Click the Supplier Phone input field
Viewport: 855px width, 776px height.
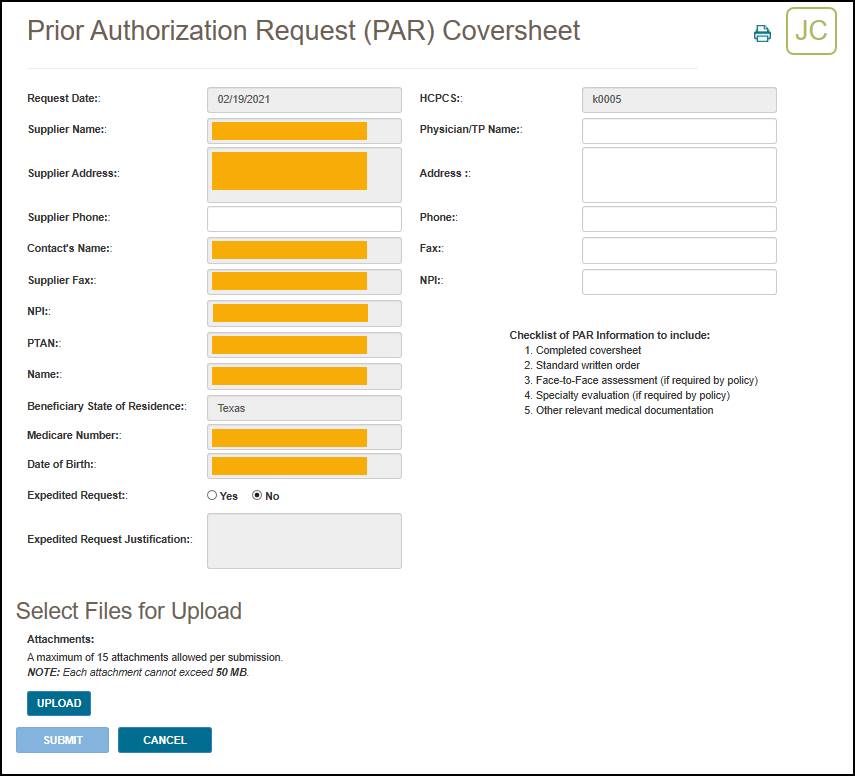pos(303,218)
